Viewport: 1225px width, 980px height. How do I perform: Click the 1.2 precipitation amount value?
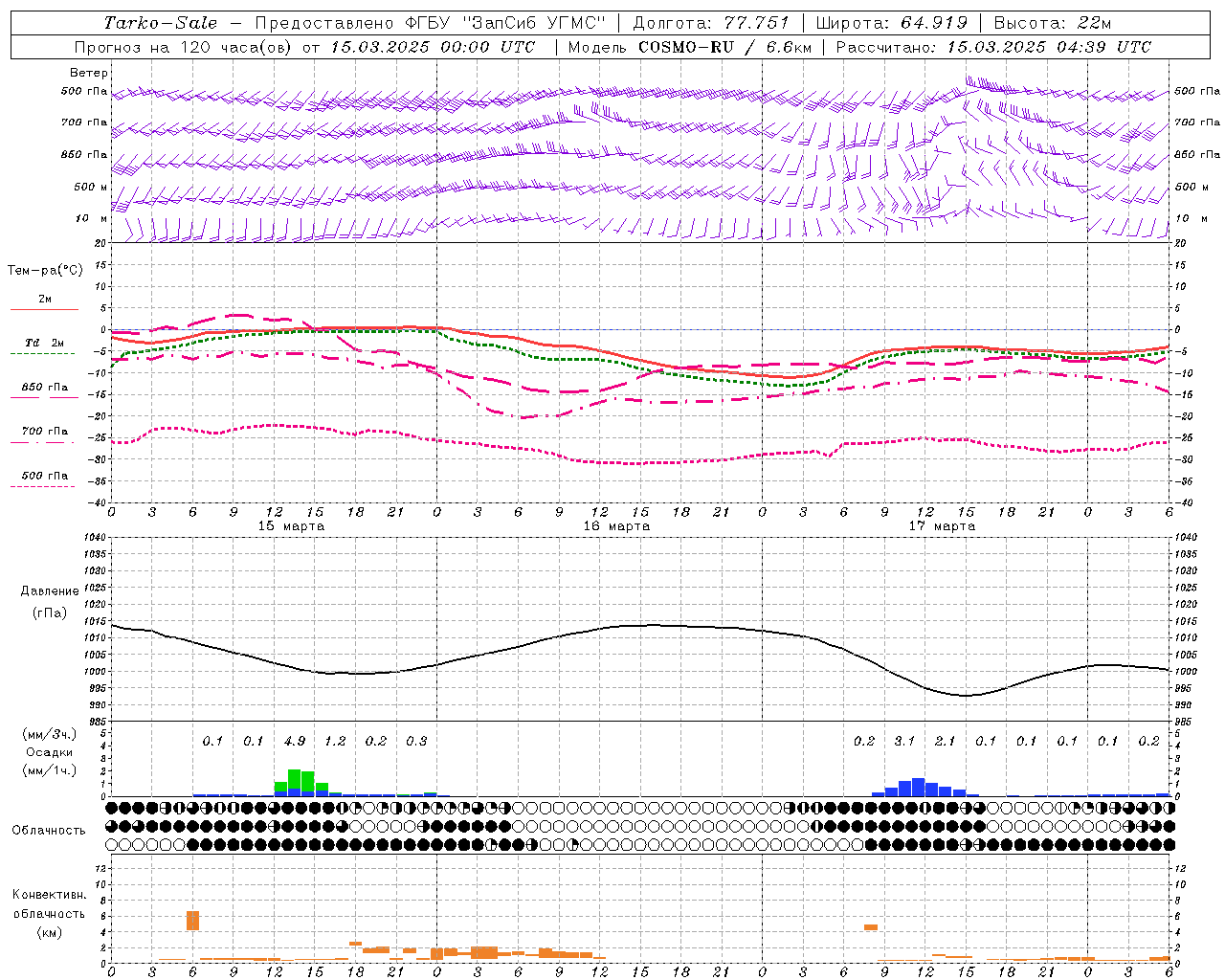click(335, 742)
